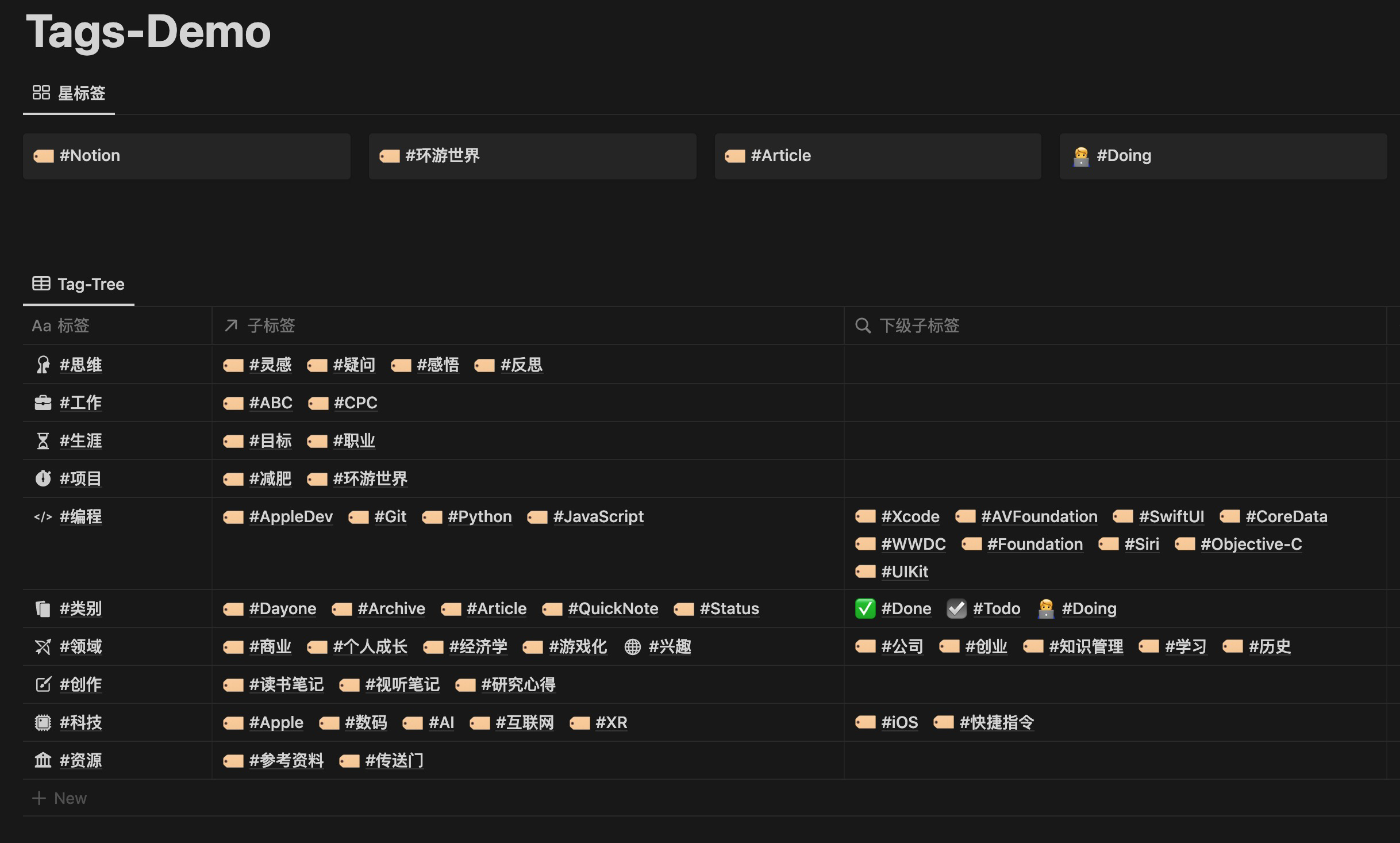Click the green checkmark icon of #Done
This screenshot has height=843, width=1400.
(x=865, y=608)
